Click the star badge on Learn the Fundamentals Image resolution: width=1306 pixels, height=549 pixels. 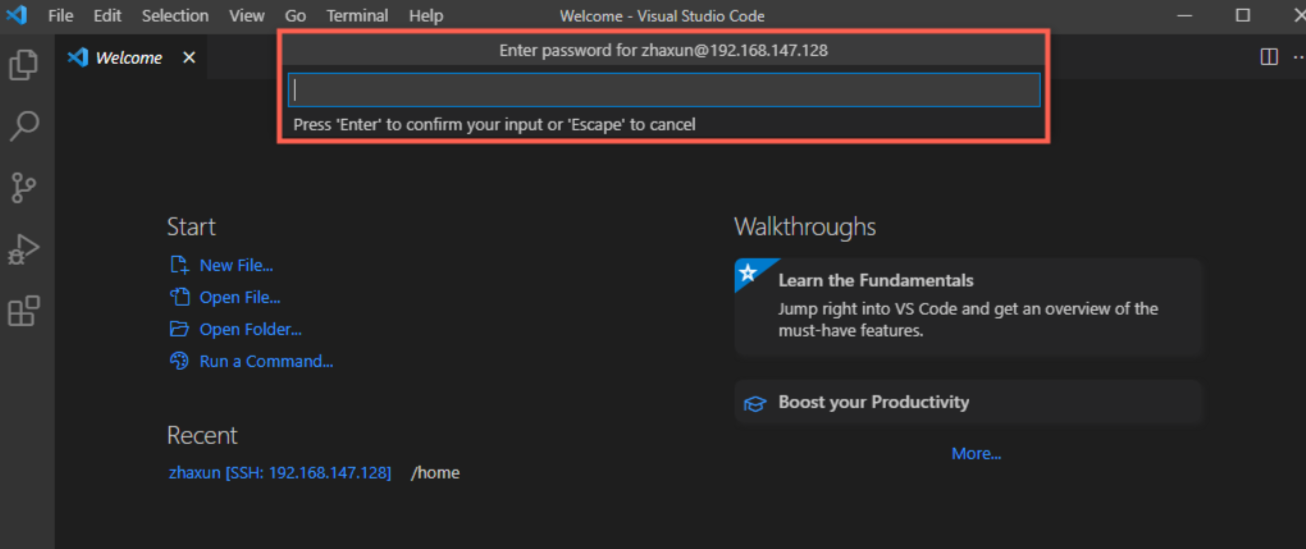747,272
